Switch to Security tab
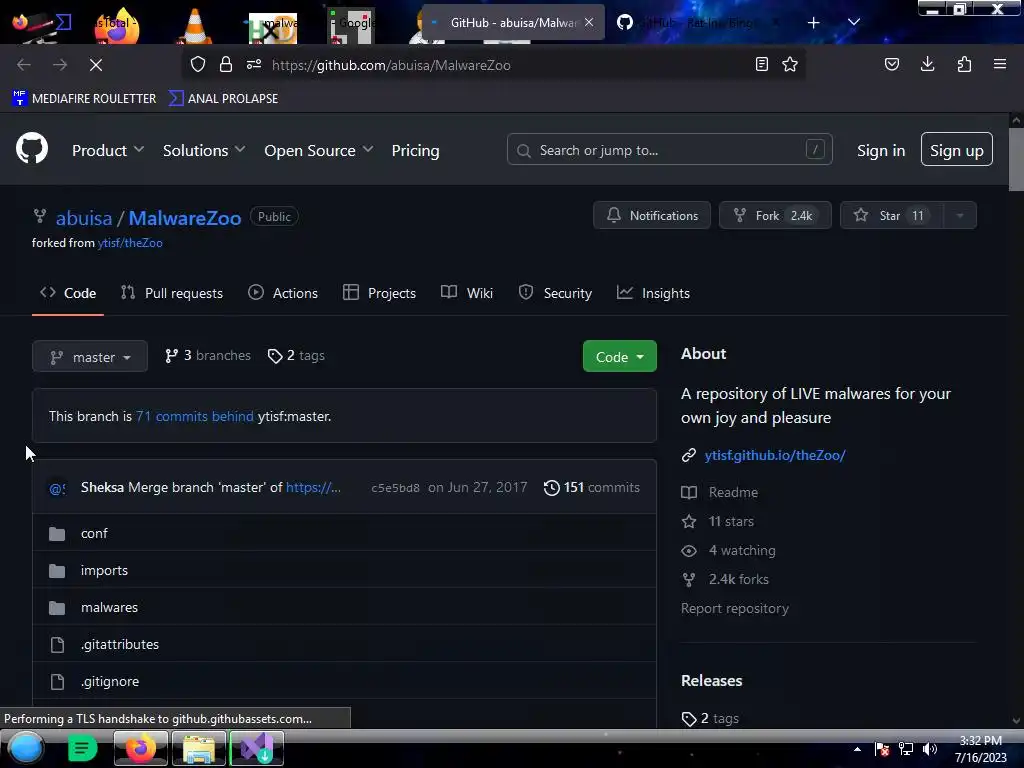Image resolution: width=1024 pixels, height=768 pixels. 555,293
